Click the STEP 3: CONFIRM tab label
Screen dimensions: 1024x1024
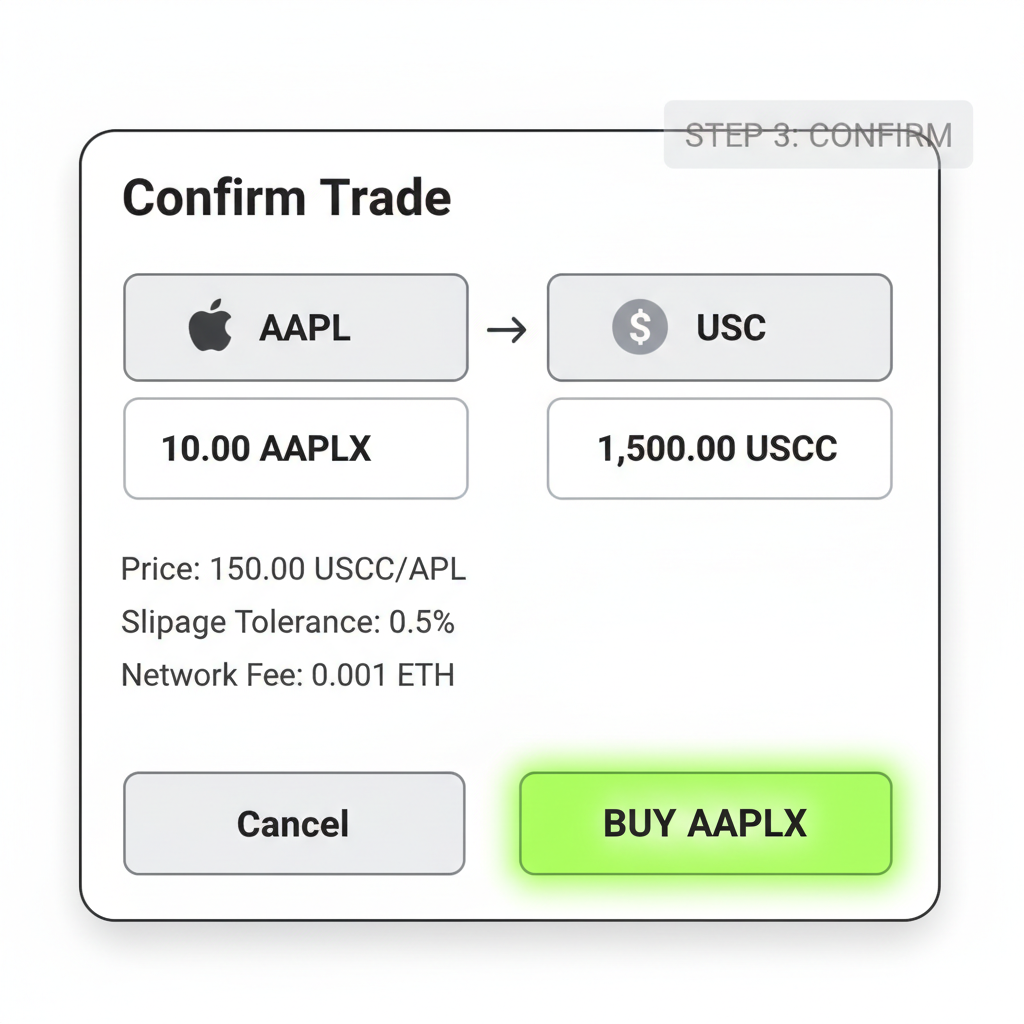click(816, 134)
